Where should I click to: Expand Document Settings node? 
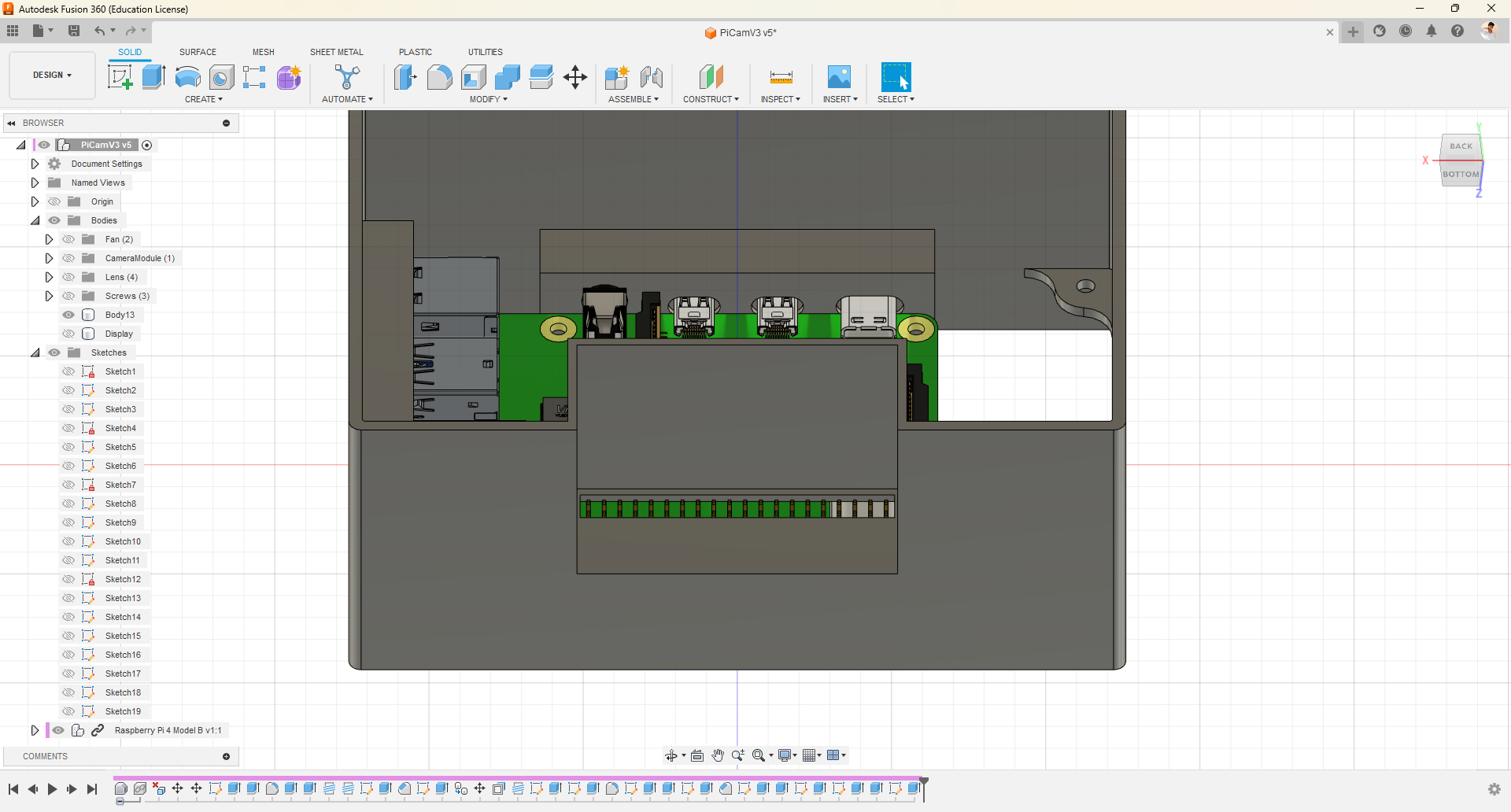[35, 164]
